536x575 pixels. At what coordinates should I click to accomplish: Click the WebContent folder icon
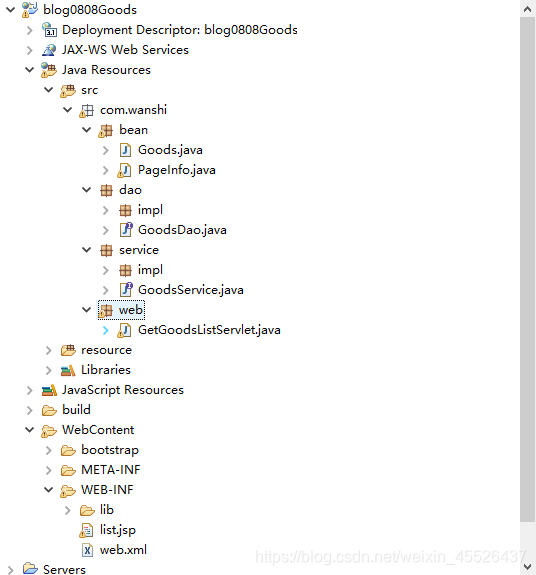tap(49, 430)
